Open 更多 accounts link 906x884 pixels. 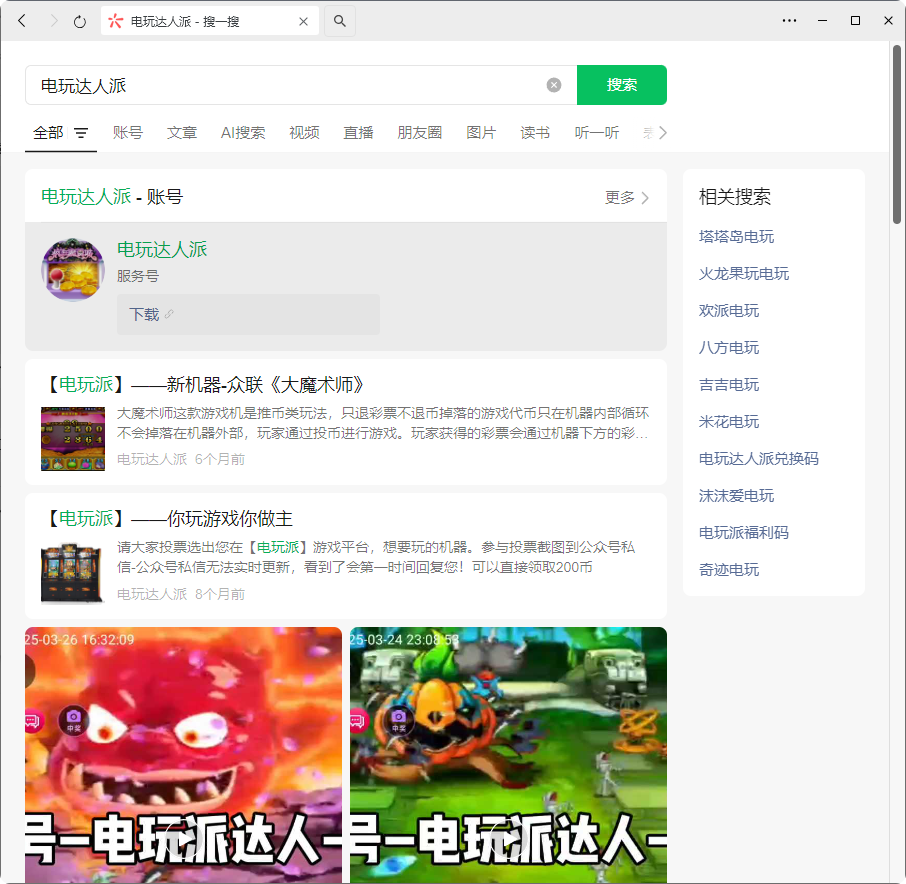tap(627, 198)
